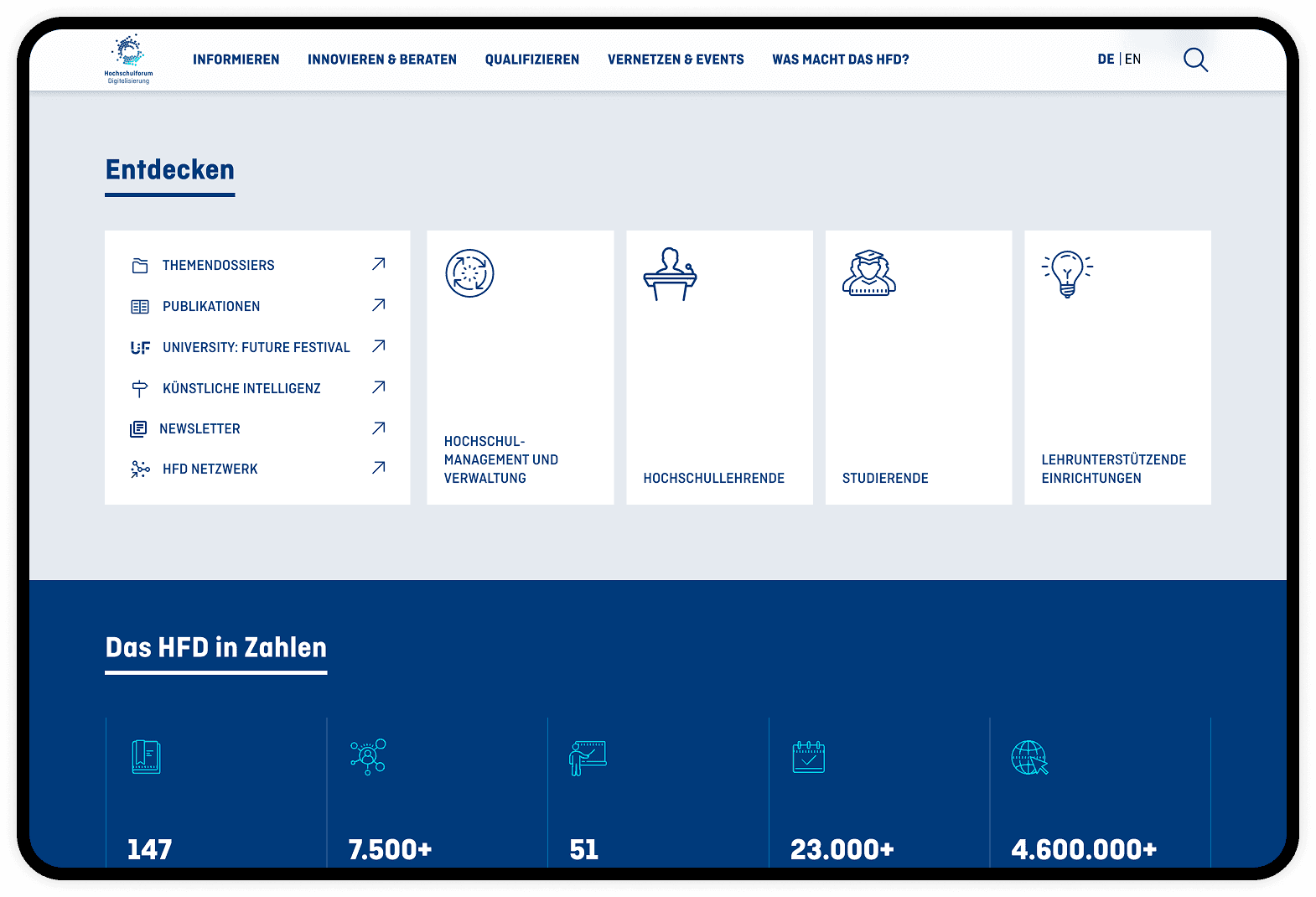This screenshot has height=897, width=1316.
Task: Click the lightbulb Lehrunterstützende Einrichtungen icon
Action: [x=1067, y=274]
